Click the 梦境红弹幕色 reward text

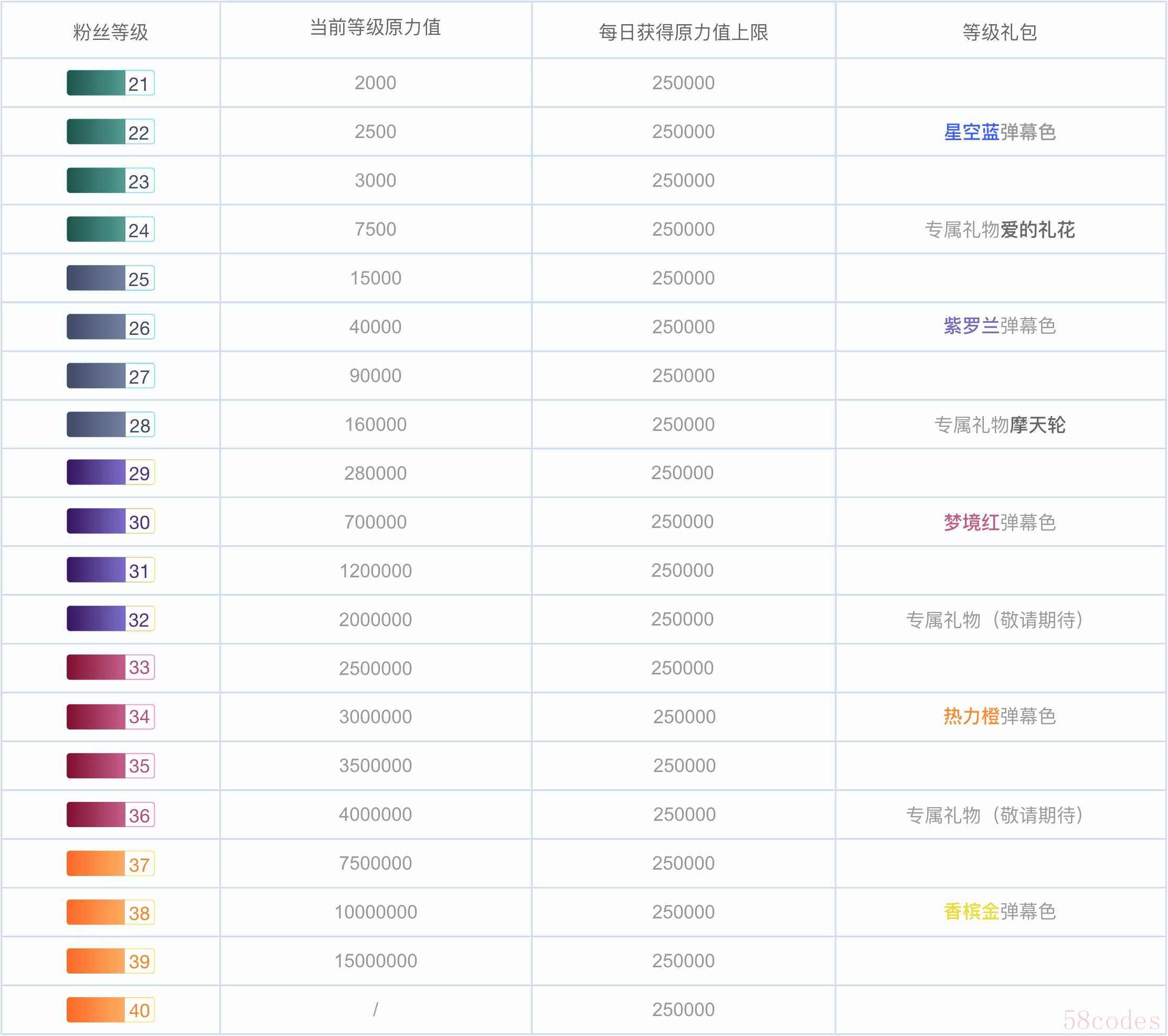click(x=1000, y=522)
